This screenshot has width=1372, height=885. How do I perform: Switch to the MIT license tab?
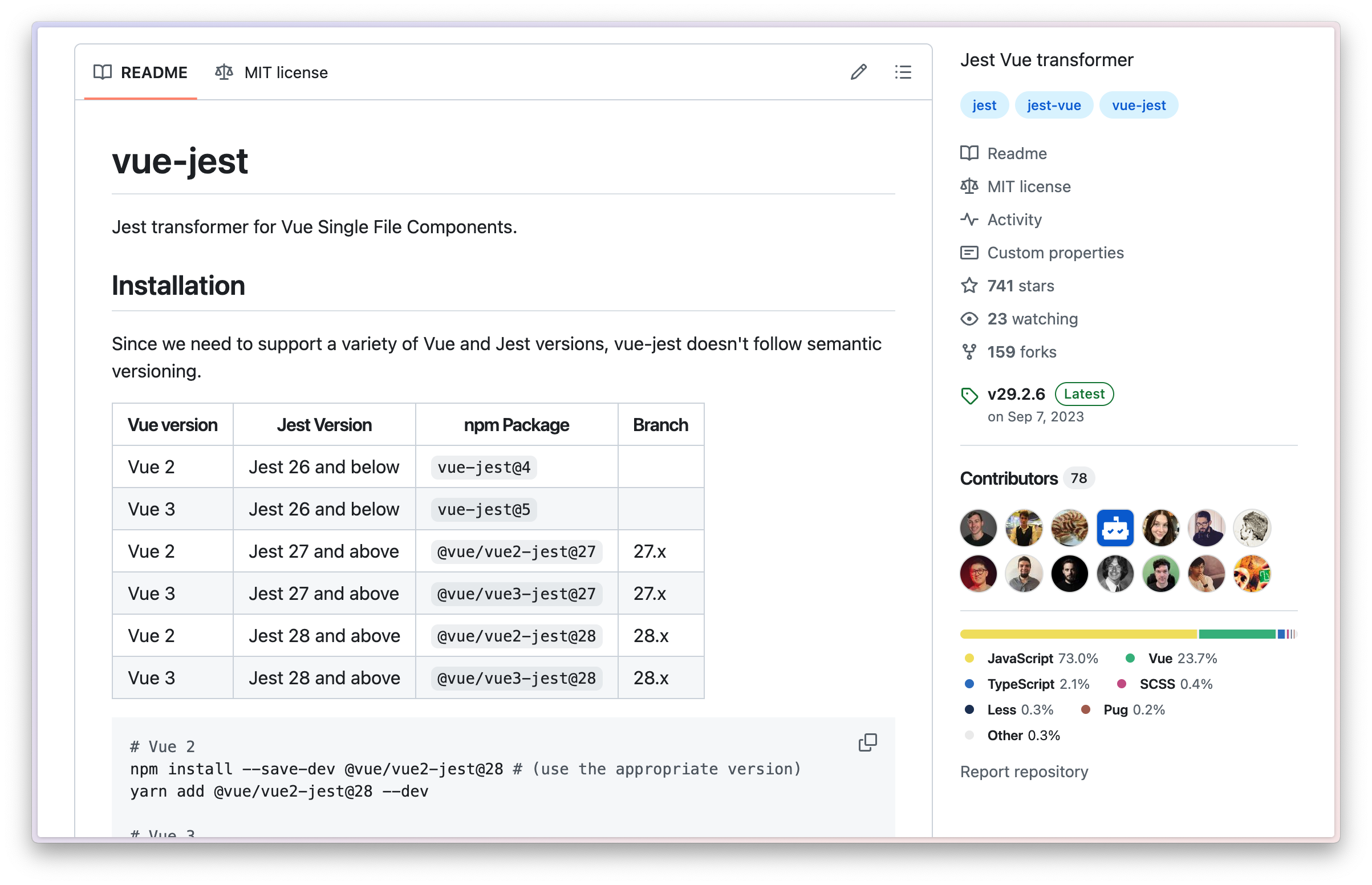[271, 72]
